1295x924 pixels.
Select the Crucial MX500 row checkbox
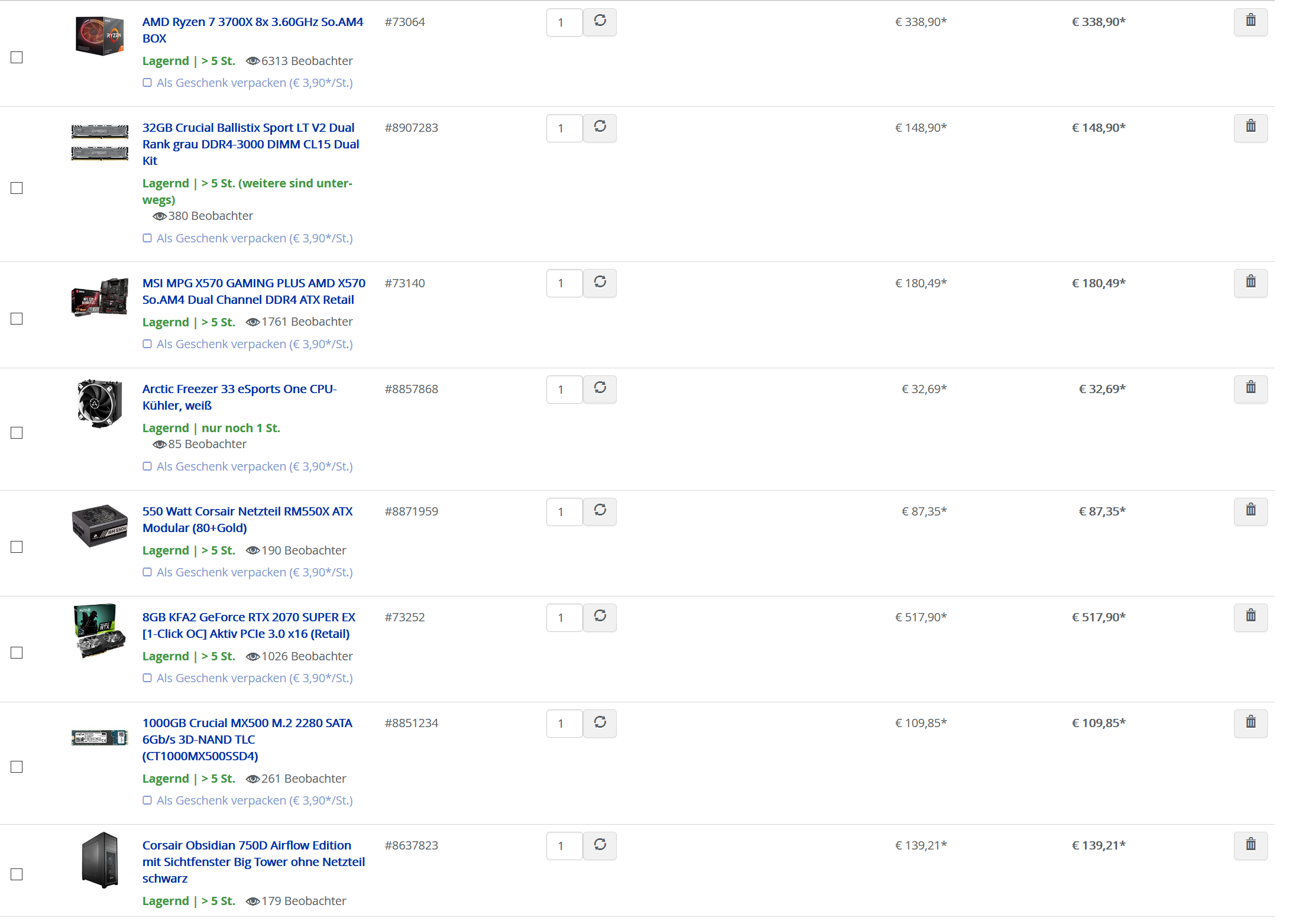(17, 767)
